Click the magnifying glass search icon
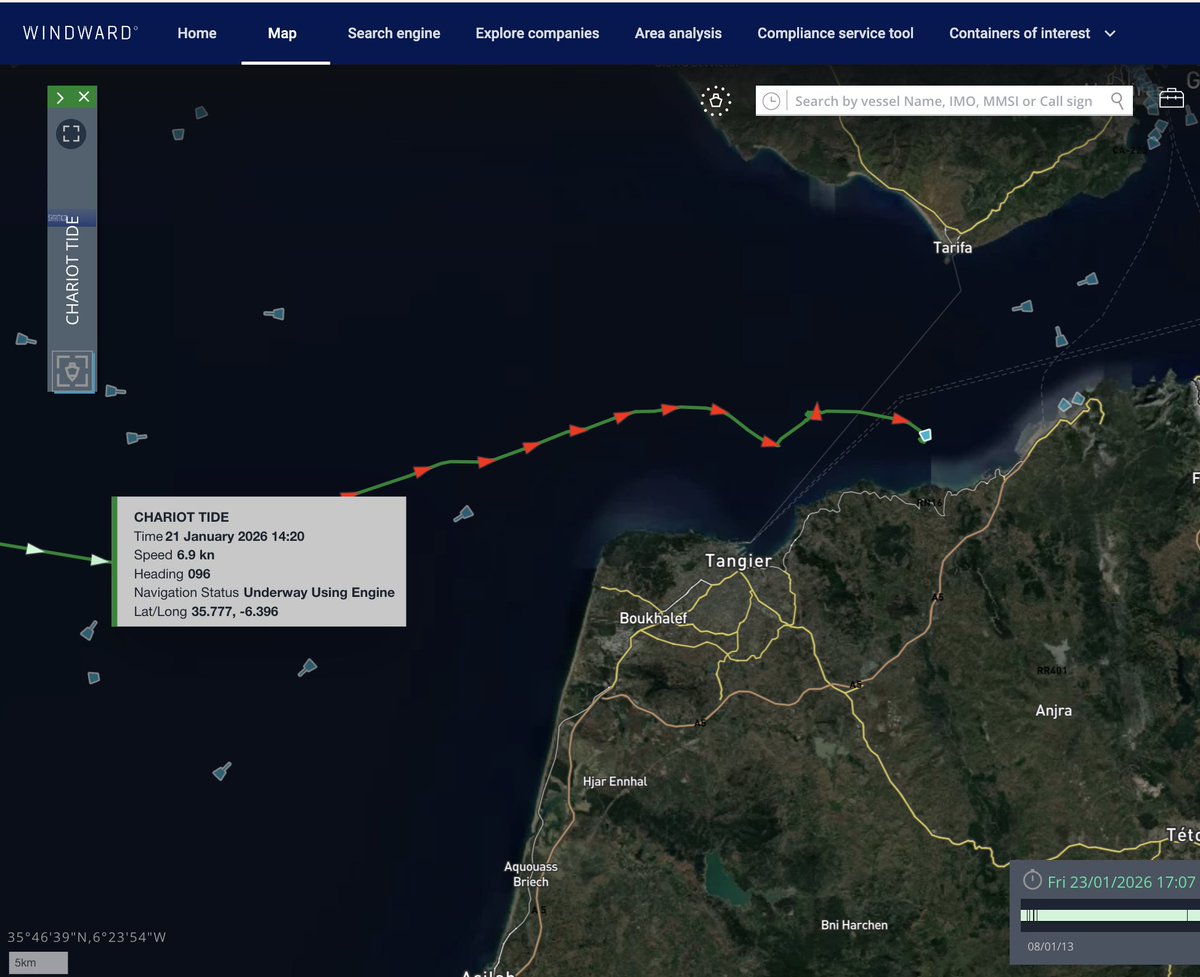This screenshot has height=977, width=1200. click(1117, 100)
